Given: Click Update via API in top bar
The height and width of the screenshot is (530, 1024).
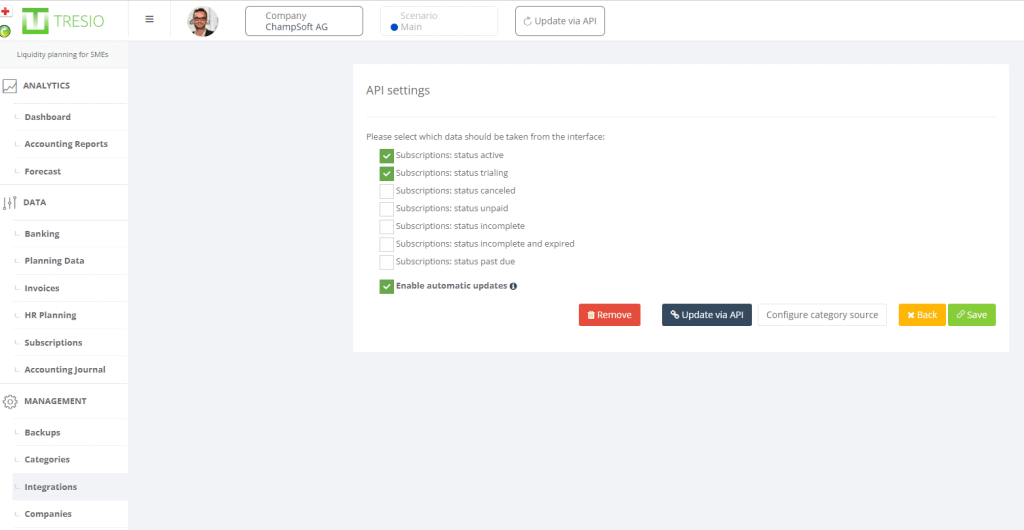Looking at the screenshot, I should [x=560, y=21].
